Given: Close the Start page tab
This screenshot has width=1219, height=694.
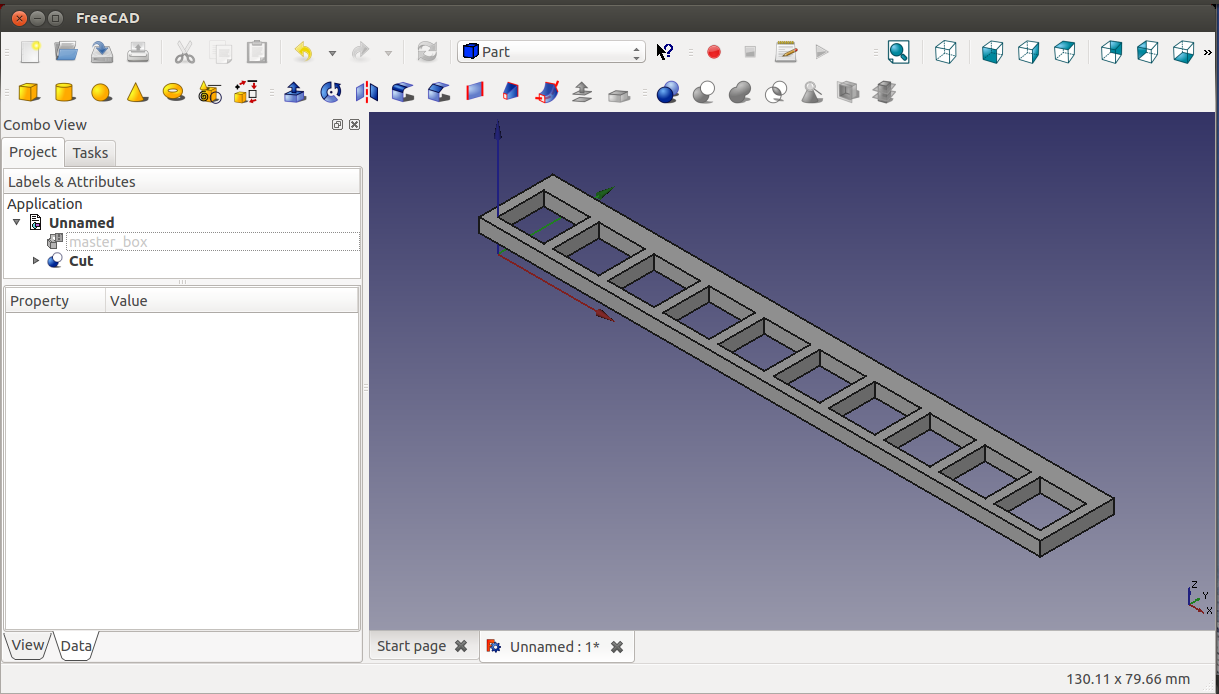Looking at the screenshot, I should 461,646.
